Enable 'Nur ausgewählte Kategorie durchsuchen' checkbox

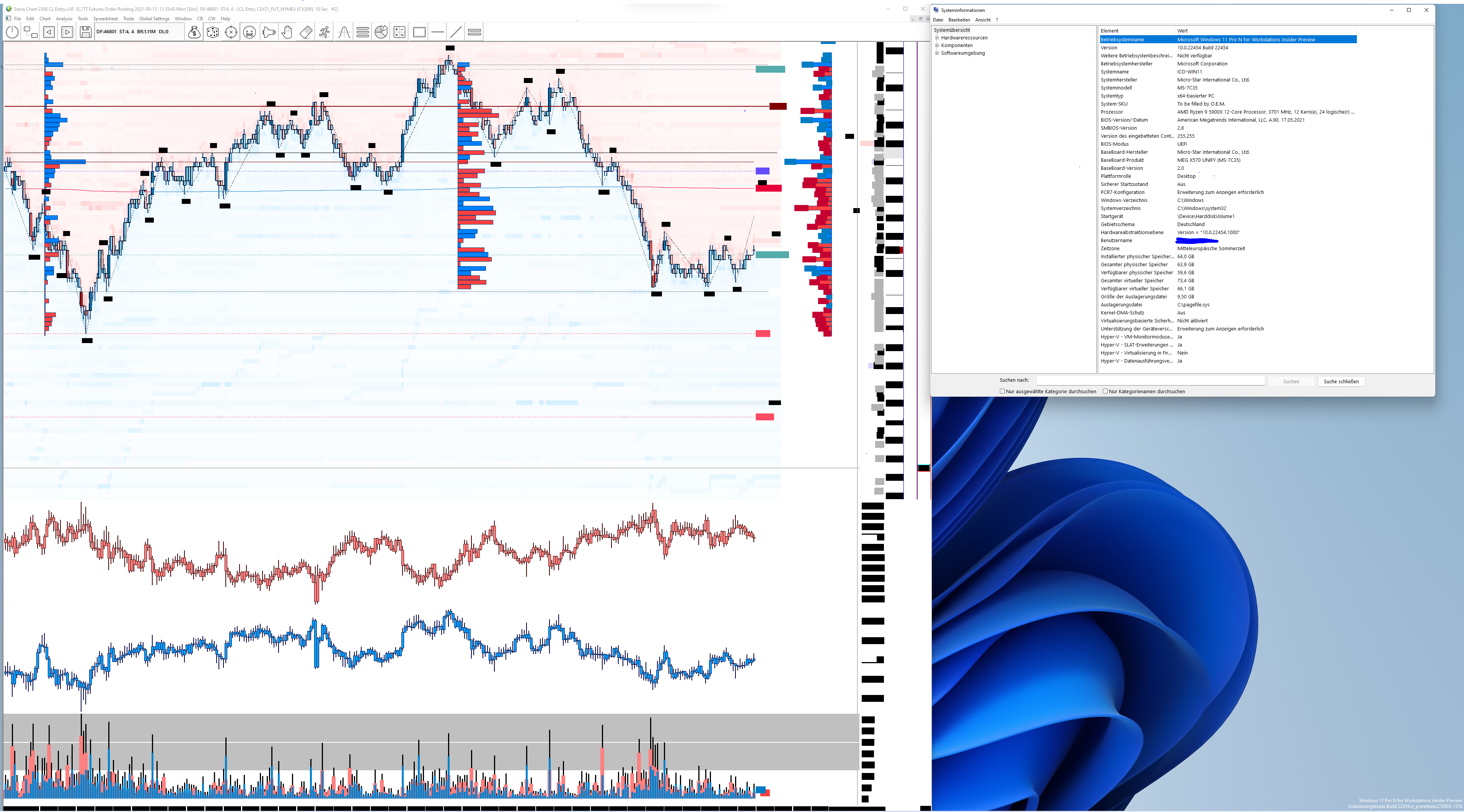pyautogui.click(x=1003, y=391)
